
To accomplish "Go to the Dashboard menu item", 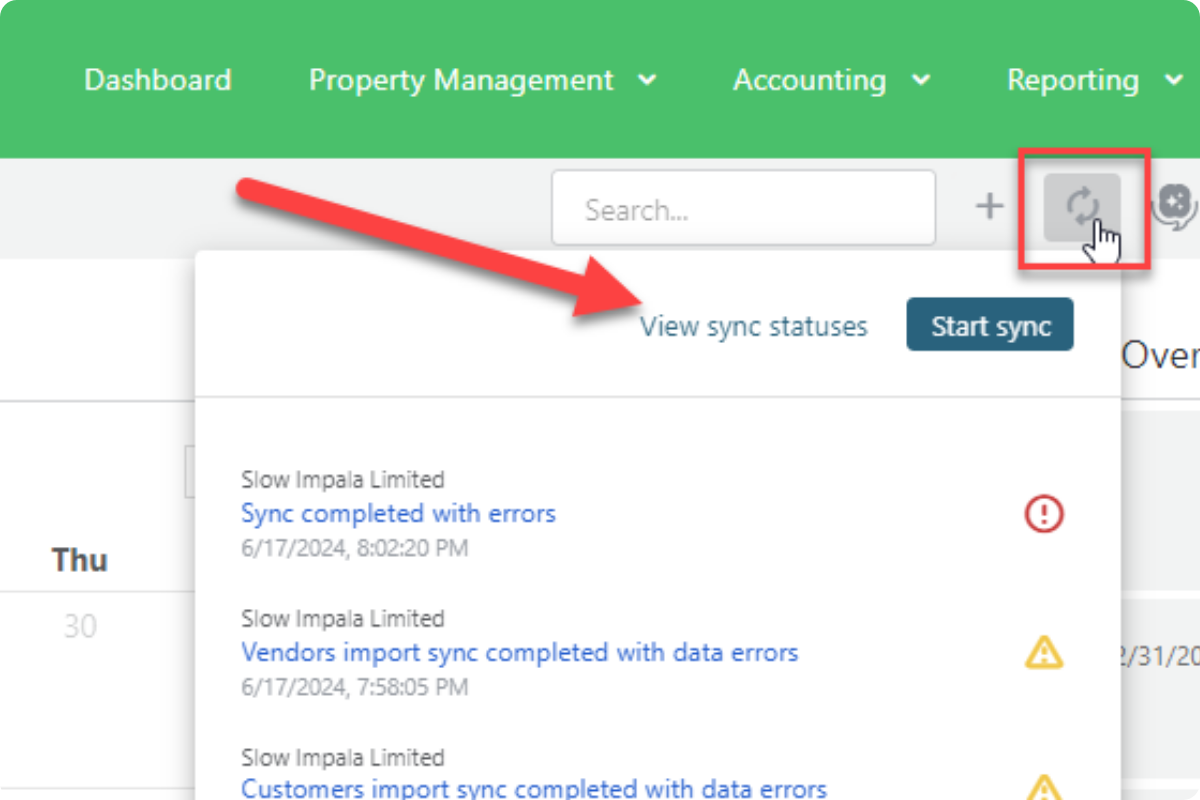I will pos(157,80).
